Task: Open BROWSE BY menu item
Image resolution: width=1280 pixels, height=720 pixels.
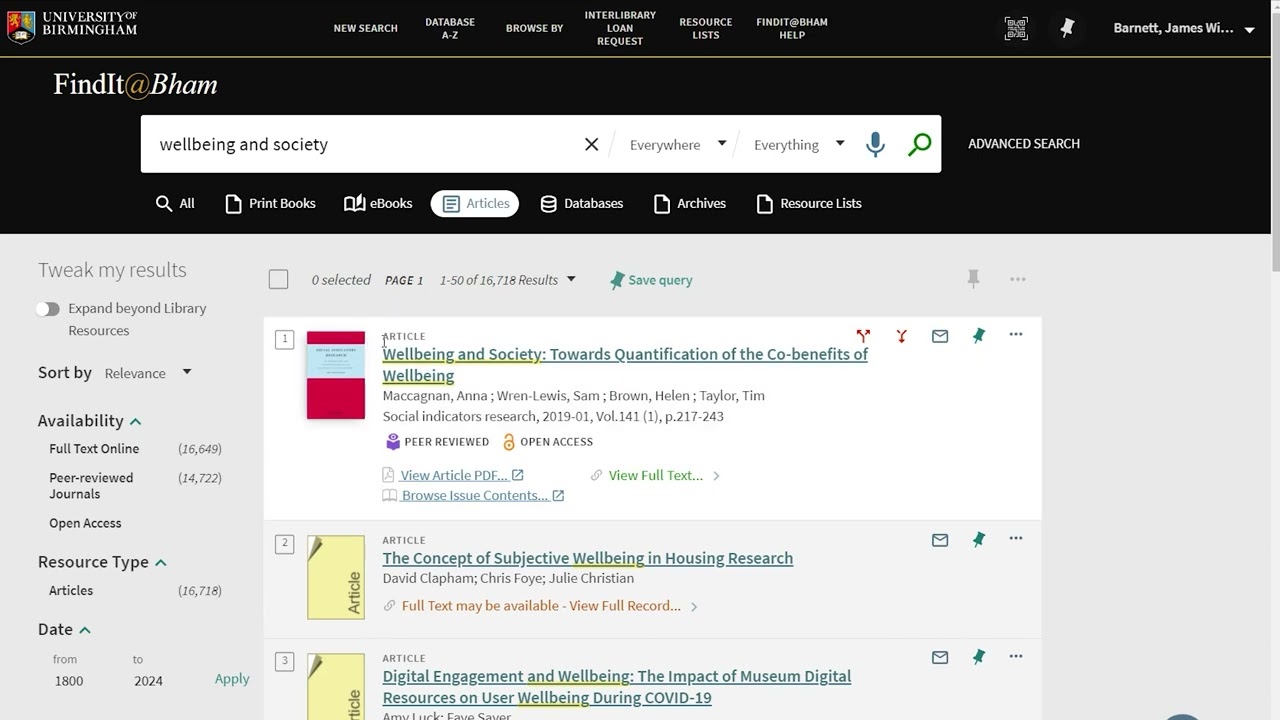Action: [534, 28]
